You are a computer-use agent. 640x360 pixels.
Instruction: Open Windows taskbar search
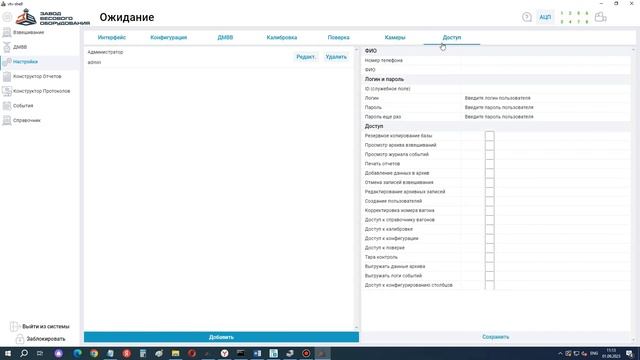click(24, 353)
